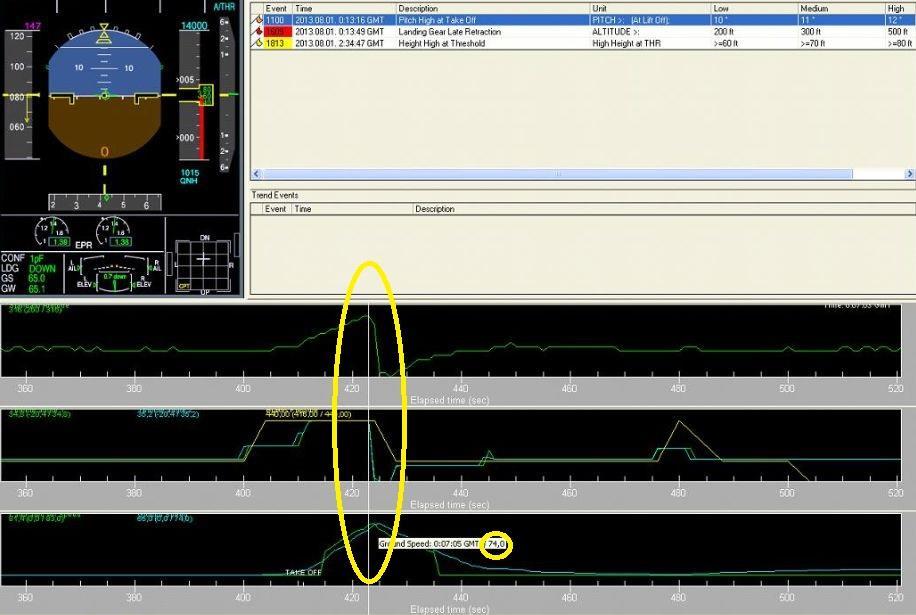Viewport: 916px width, 615px height.
Task: Click the attitude indicator horizon ball
Action: (104, 96)
